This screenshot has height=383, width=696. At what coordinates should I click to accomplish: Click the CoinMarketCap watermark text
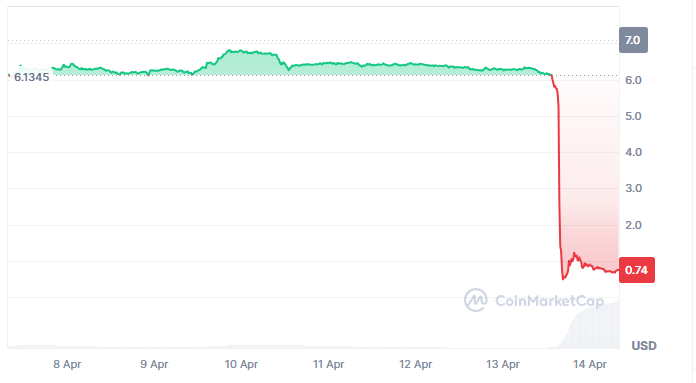(x=549, y=301)
